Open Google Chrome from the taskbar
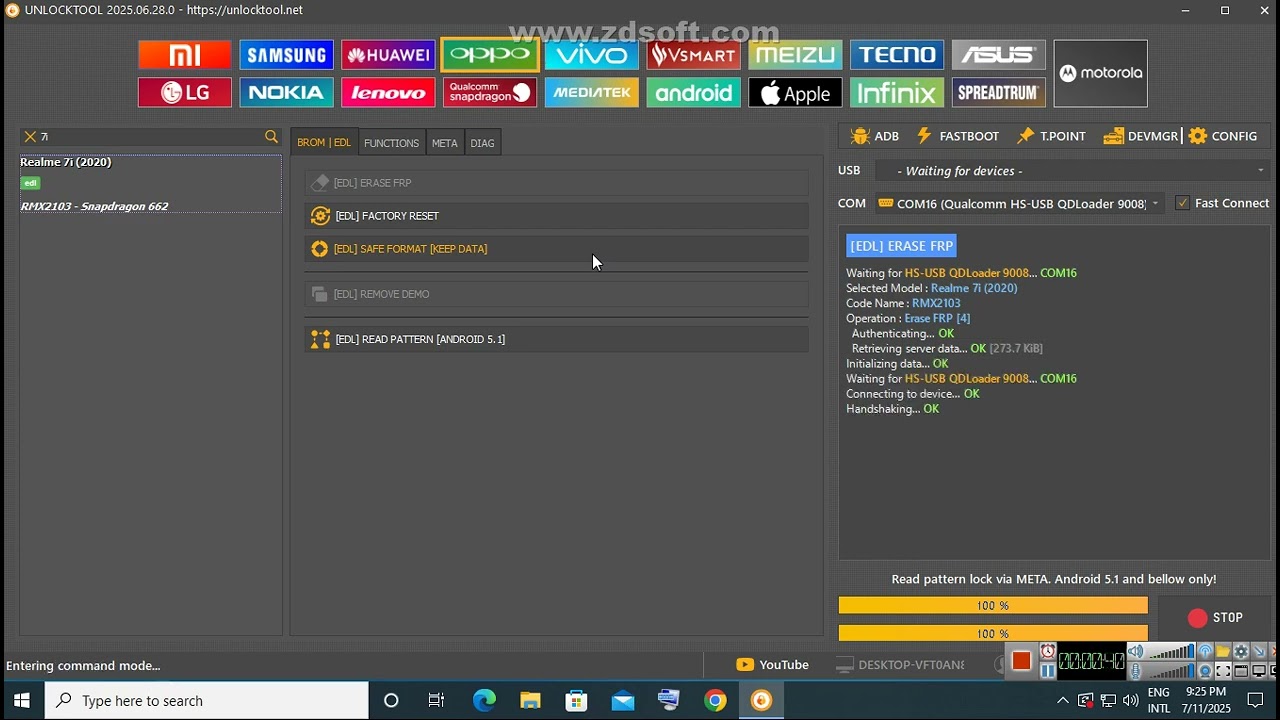Image resolution: width=1280 pixels, height=720 pixels. (715, 701)
